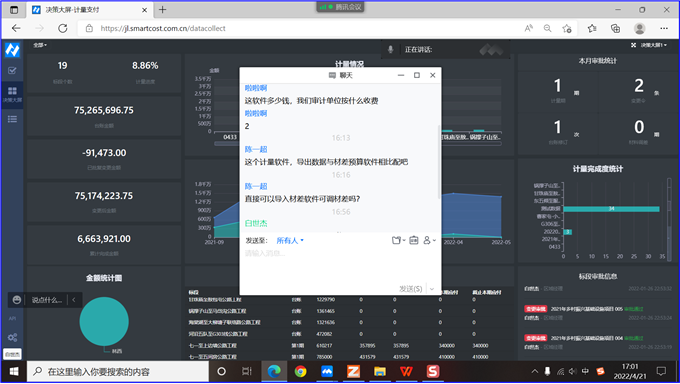Open the checklist icon in left sidebar

[12, 70]
